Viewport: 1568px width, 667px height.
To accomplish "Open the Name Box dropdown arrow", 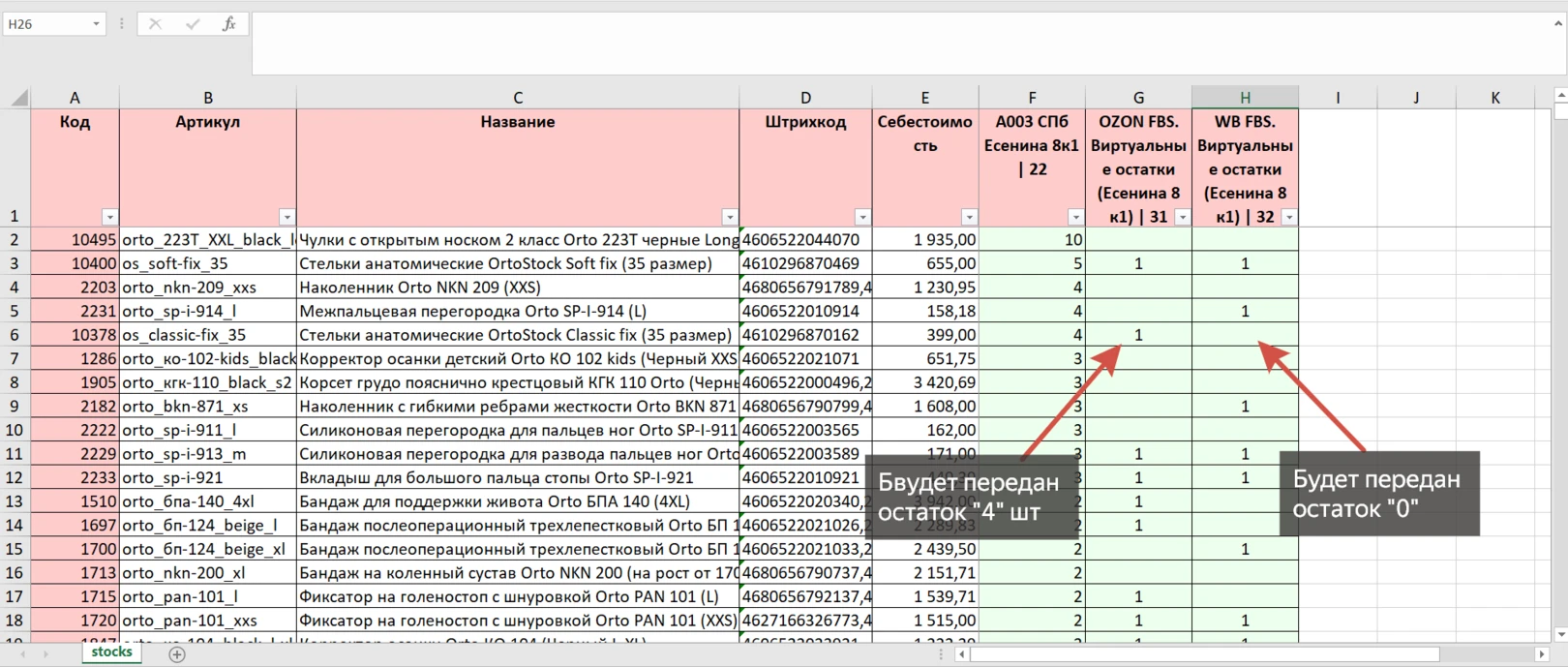I will pos(96,24).
